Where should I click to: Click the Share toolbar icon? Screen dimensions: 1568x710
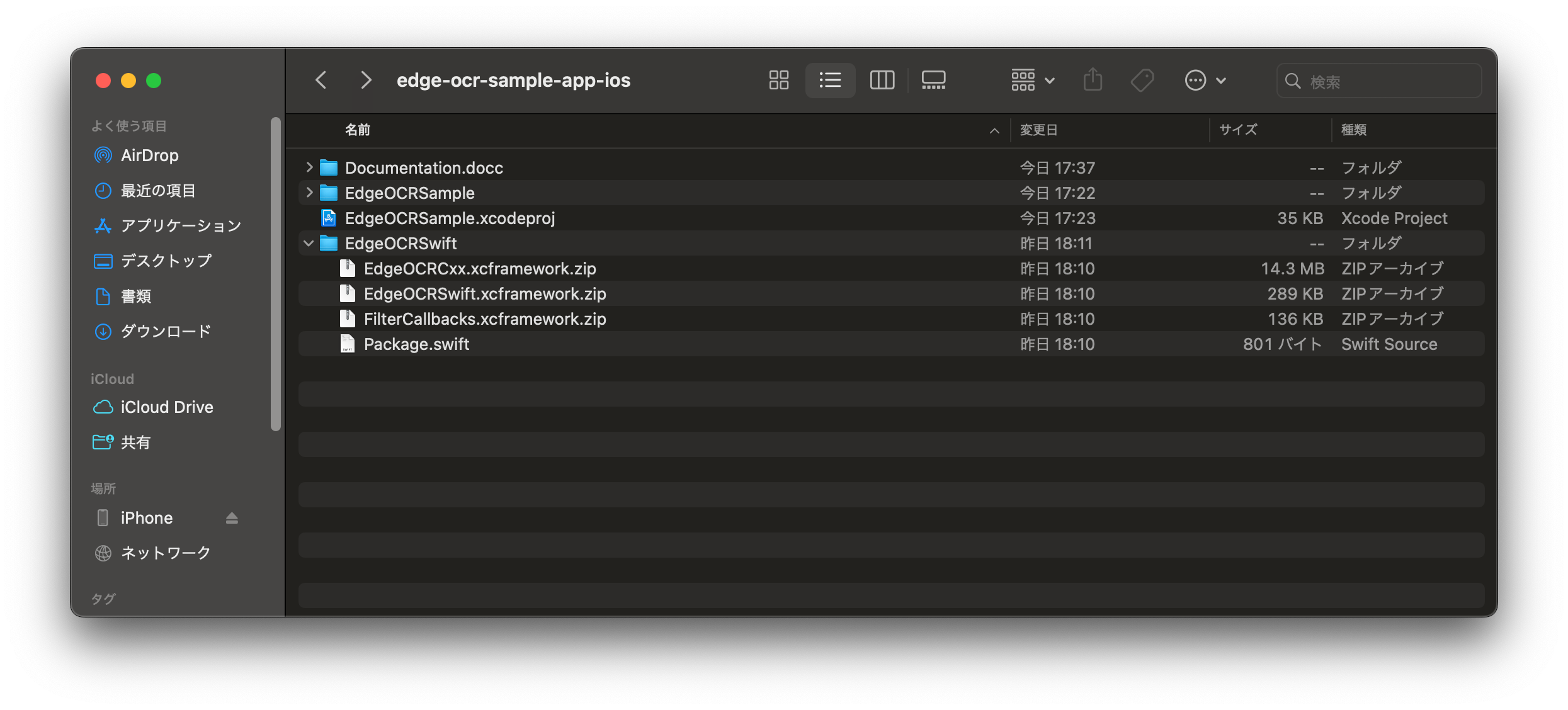point(1093,81)
